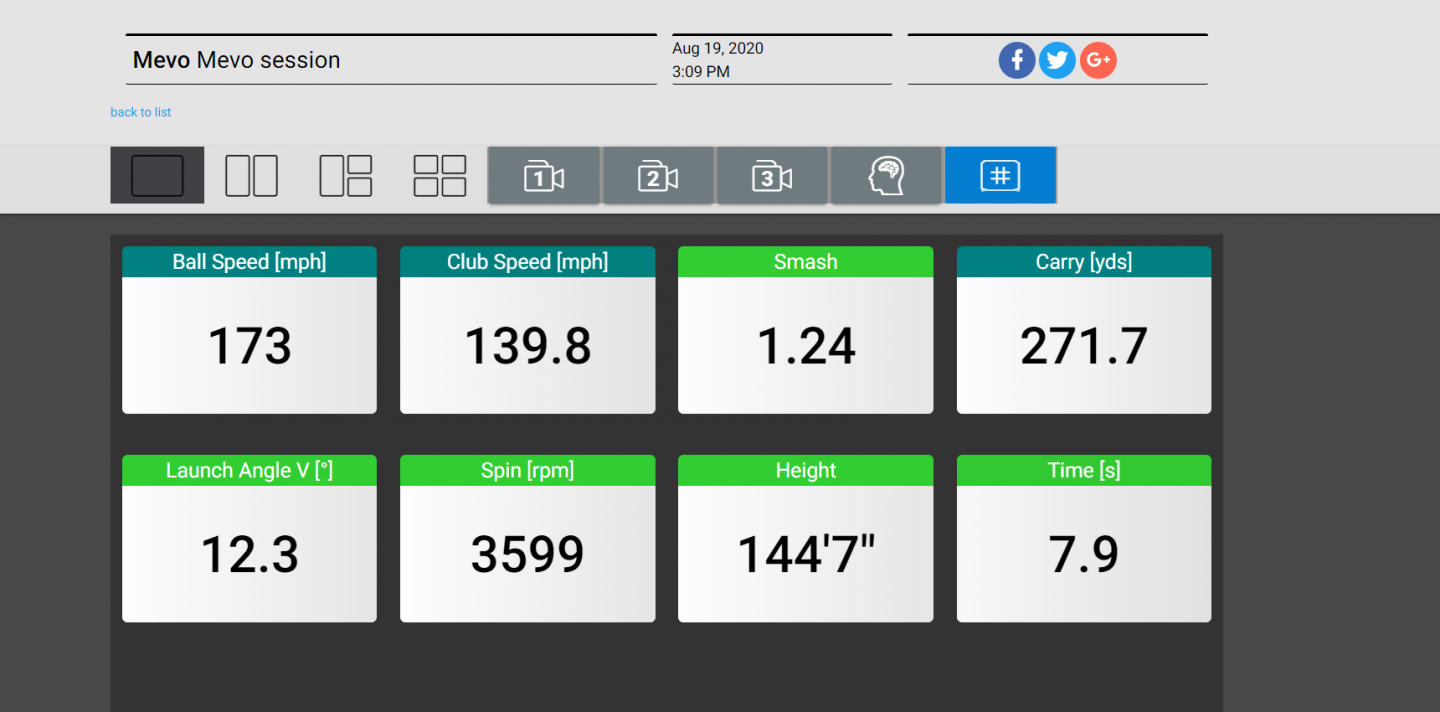Open camera 3 video view

click(x=772, y=176)
